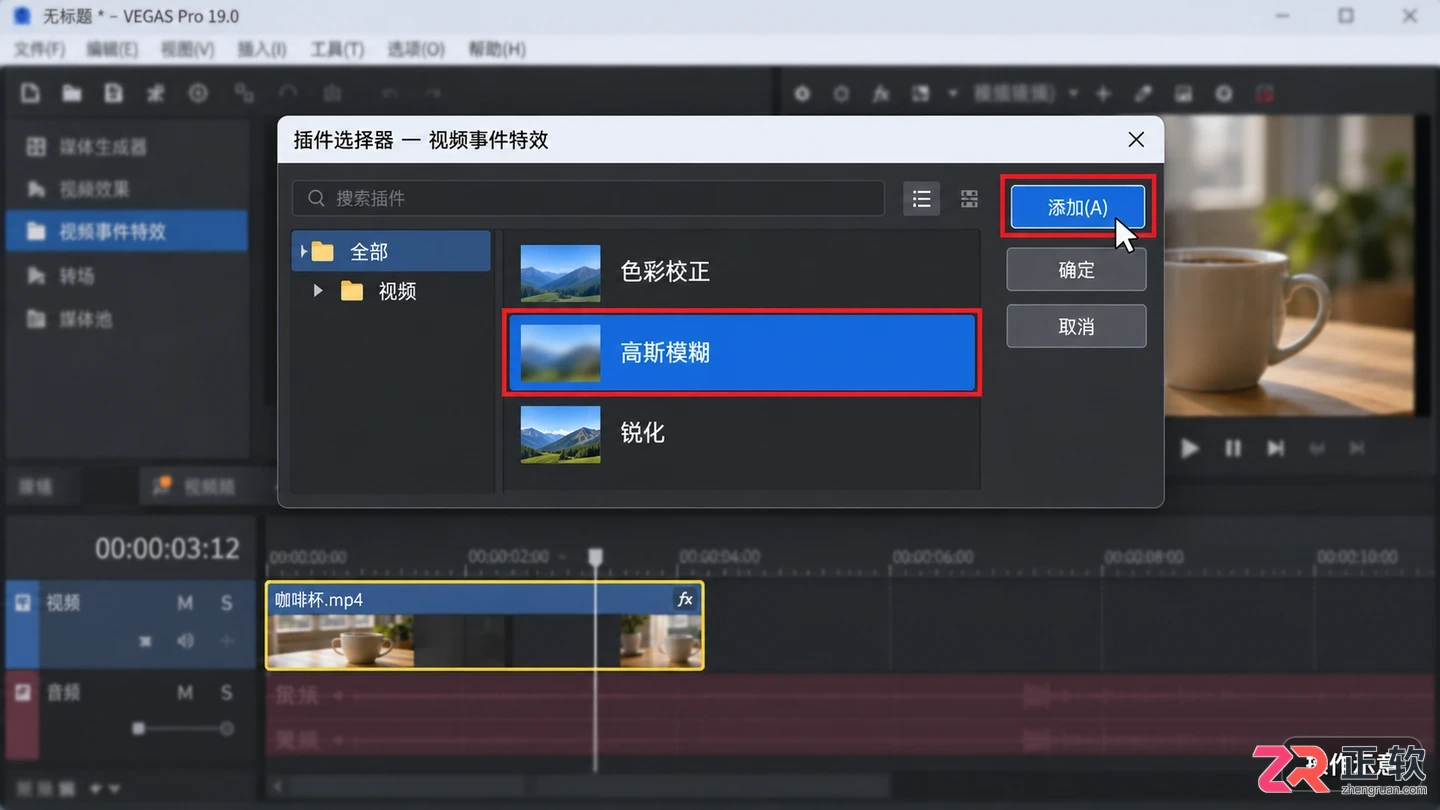Expand the 视频 folder in plugin tree
1440x810 pixels.
tap(318, 291)
